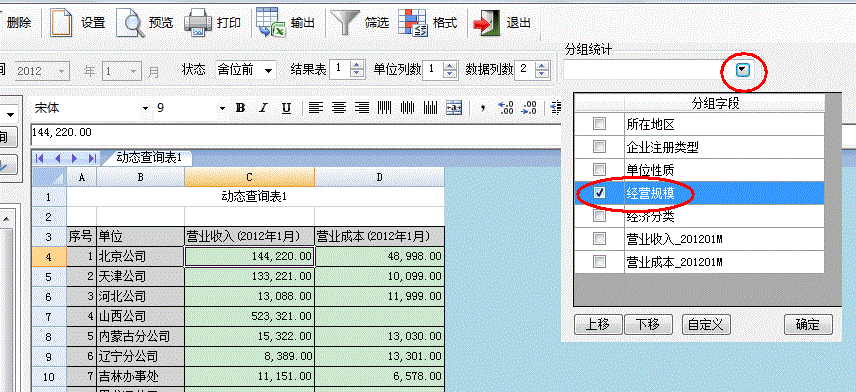Click the 分组字段 column header
This screenshot has width=856, height=392.
tap(724, 103)
